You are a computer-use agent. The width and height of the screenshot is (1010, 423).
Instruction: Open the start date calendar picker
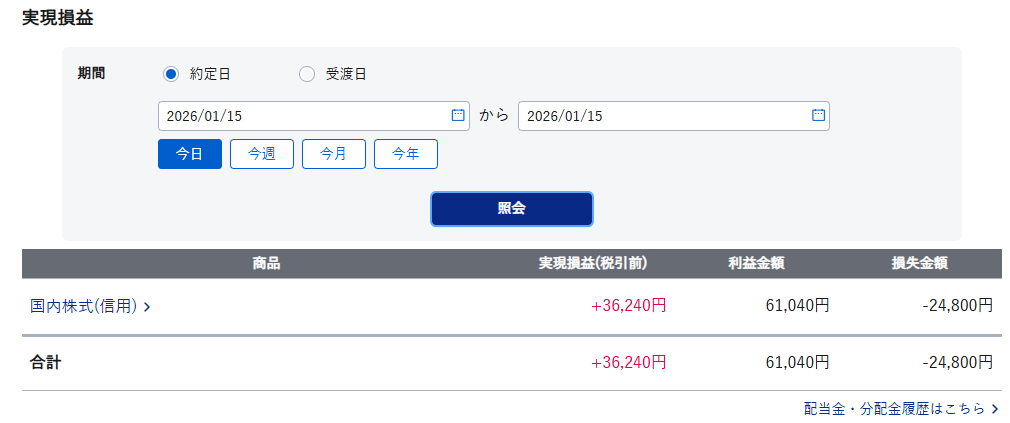coord(458,115)
